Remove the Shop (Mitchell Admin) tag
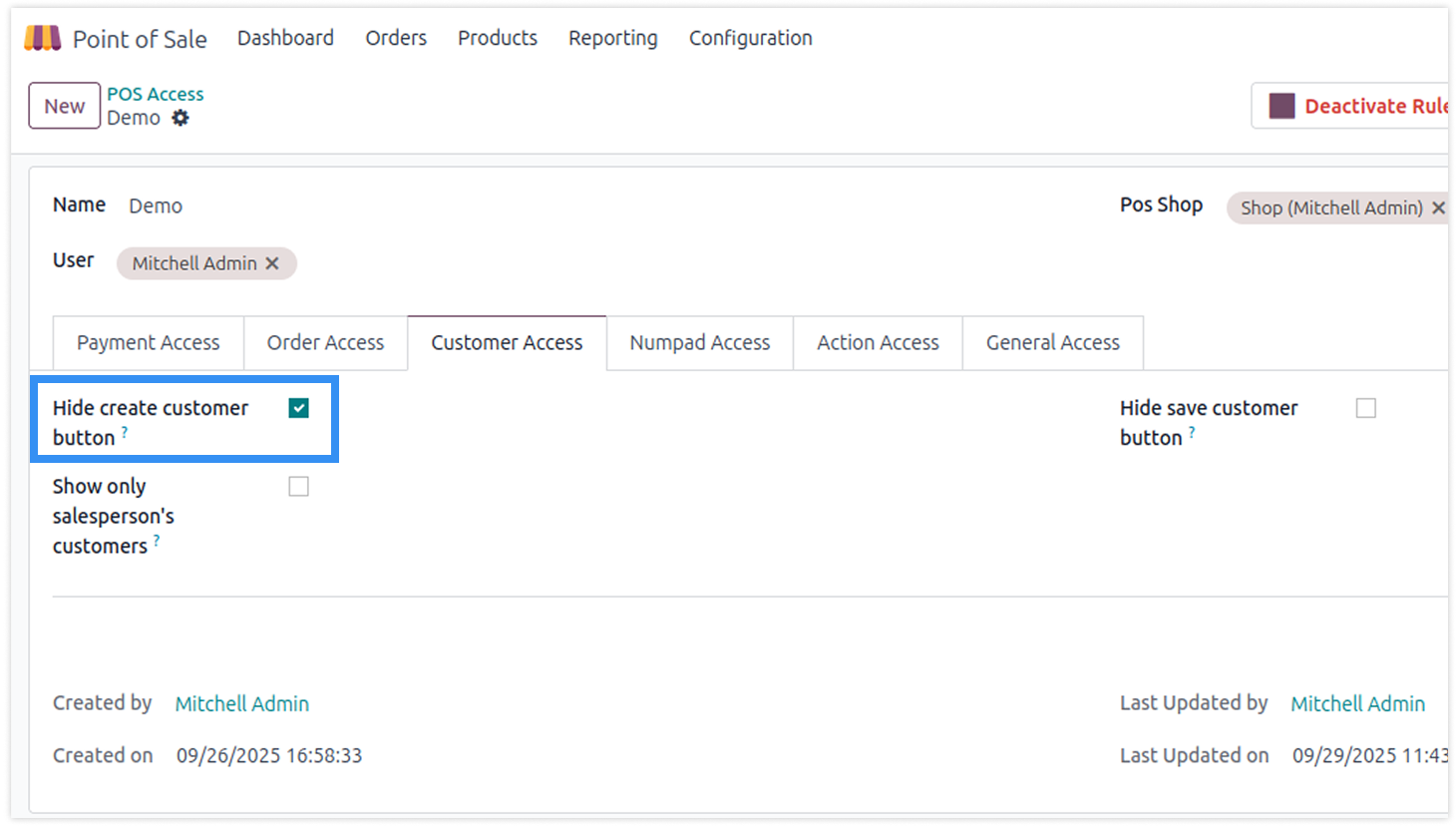This screenshot has height=826, width=1456. coord(1437,207)
